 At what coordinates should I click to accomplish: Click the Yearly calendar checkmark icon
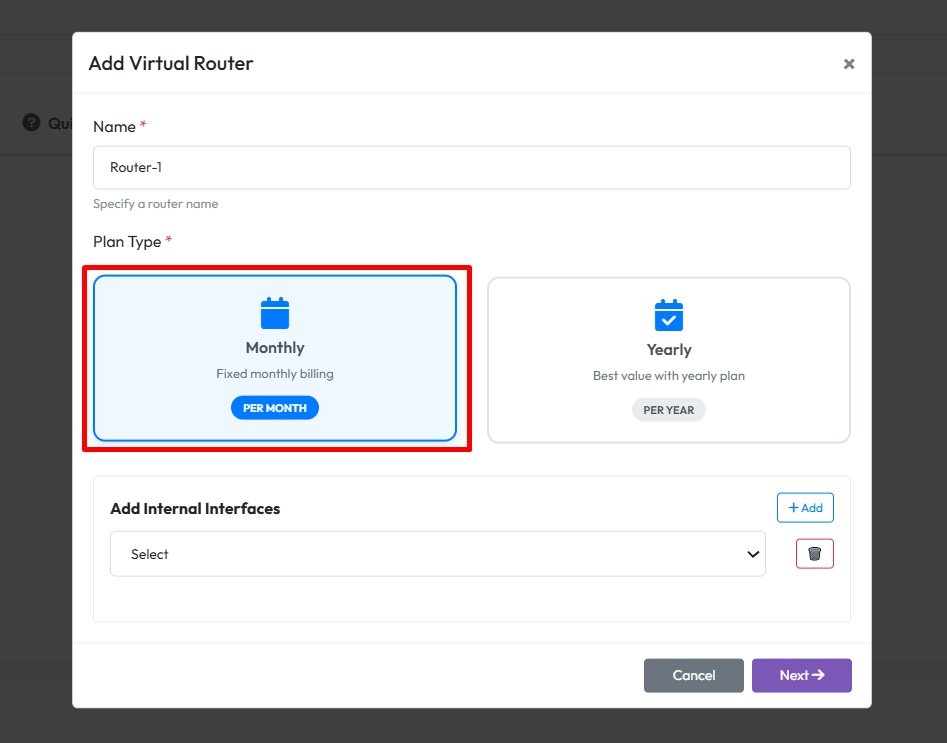pos(668,316)
